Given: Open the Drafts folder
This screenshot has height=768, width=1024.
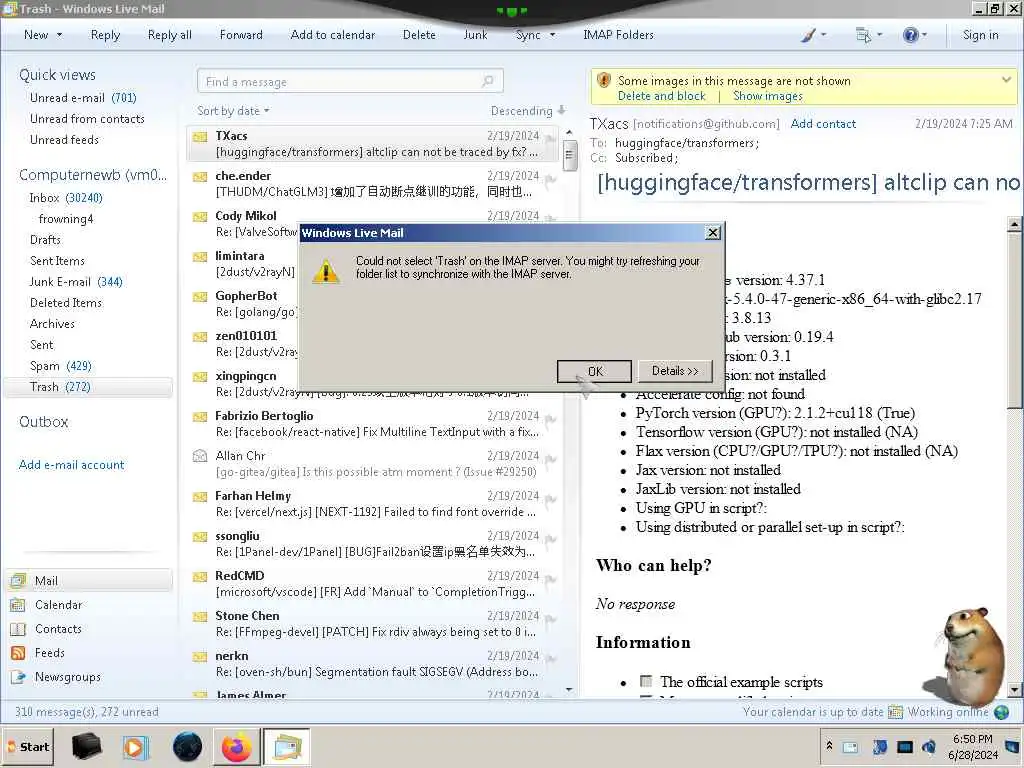Looking at the screenshot, I should (45, 240).
